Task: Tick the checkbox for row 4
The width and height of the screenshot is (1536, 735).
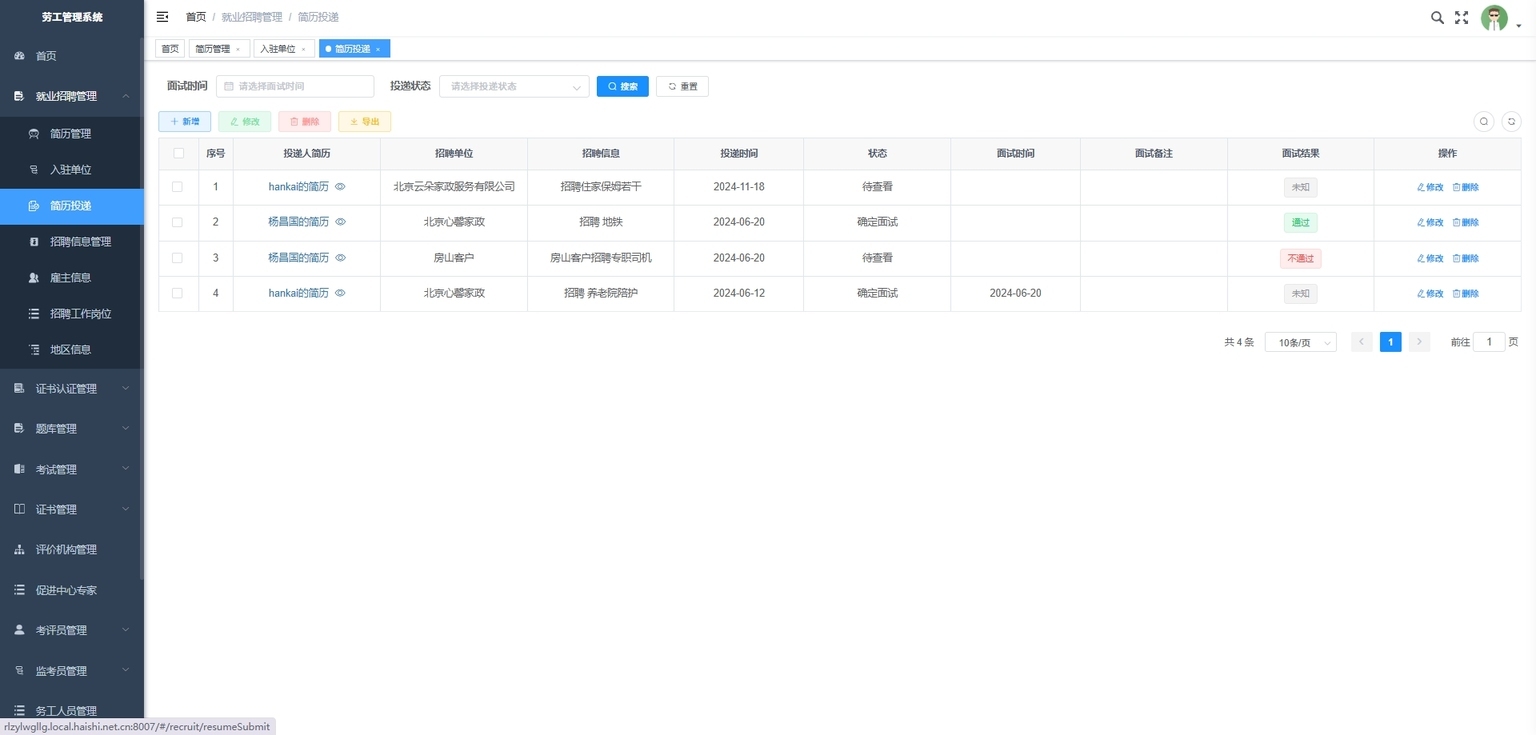Action: (177, 293)
